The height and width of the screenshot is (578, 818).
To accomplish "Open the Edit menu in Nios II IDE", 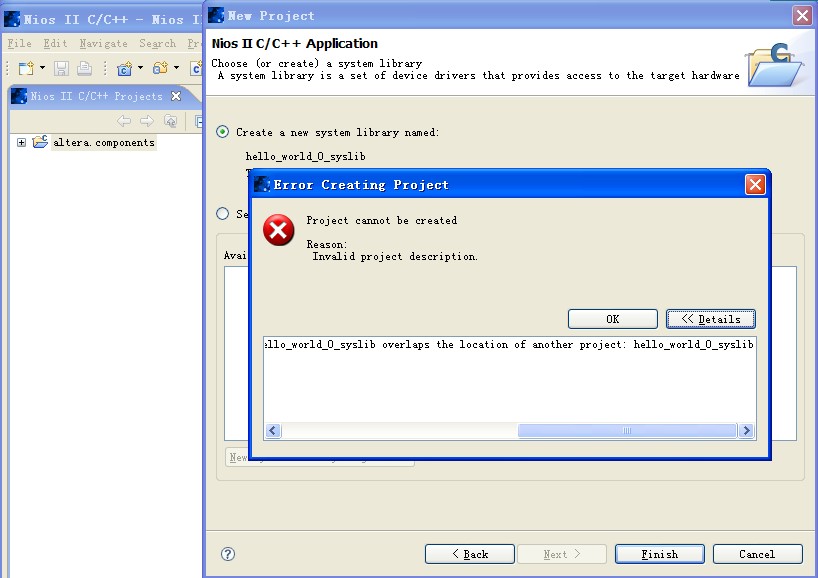I will pos(55,43).
